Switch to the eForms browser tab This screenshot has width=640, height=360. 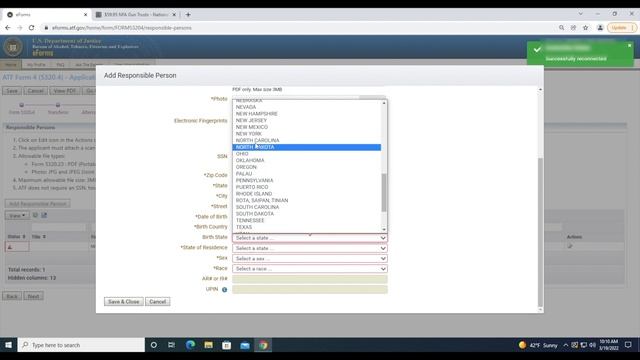[46, 15]
